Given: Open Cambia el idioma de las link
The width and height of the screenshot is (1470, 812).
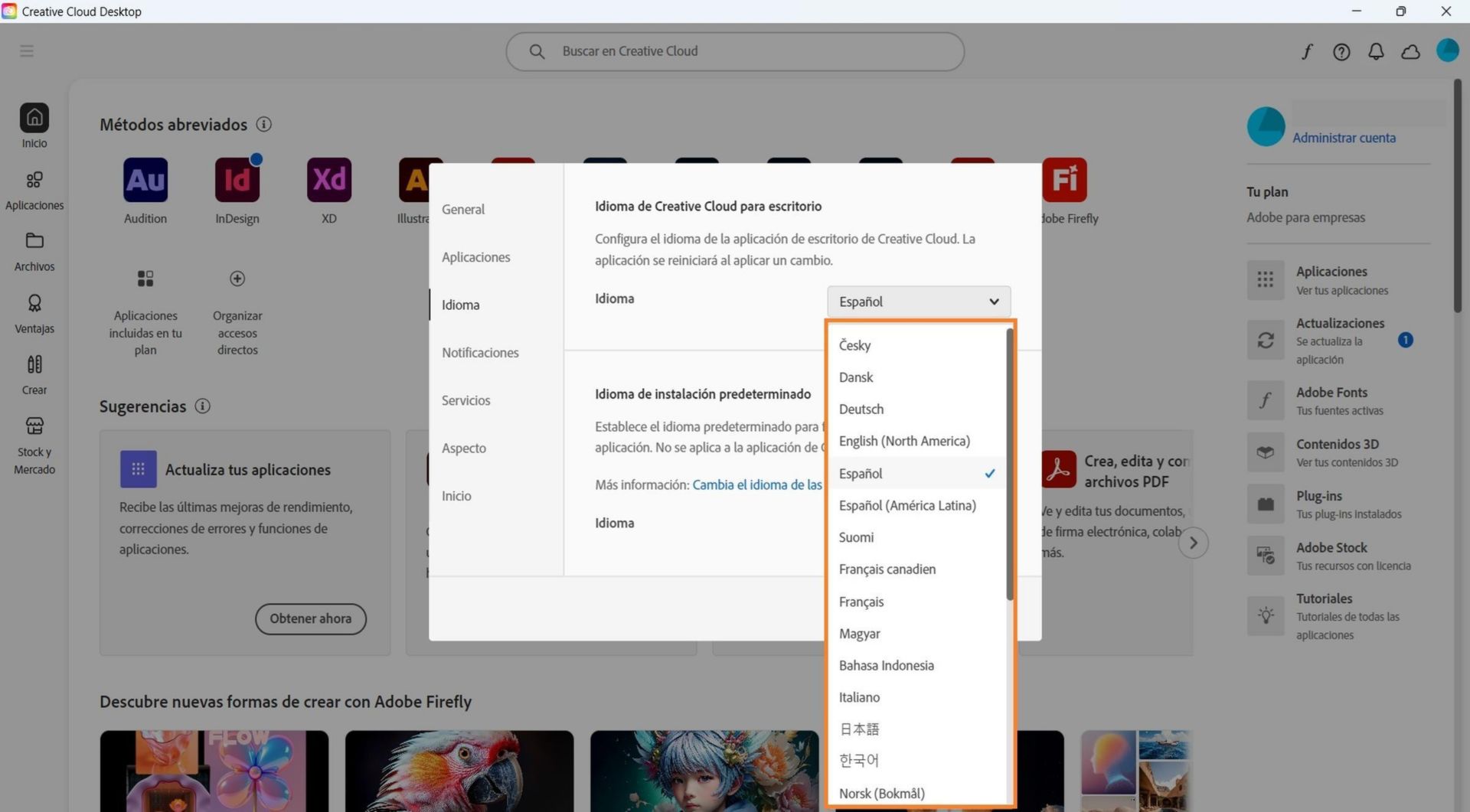Looking at the screenshot, I should click(757, 485).
